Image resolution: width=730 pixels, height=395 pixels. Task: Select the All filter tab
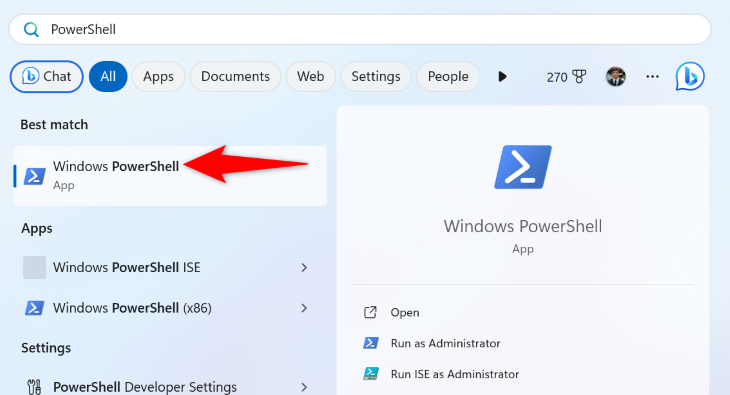(108, 76)
